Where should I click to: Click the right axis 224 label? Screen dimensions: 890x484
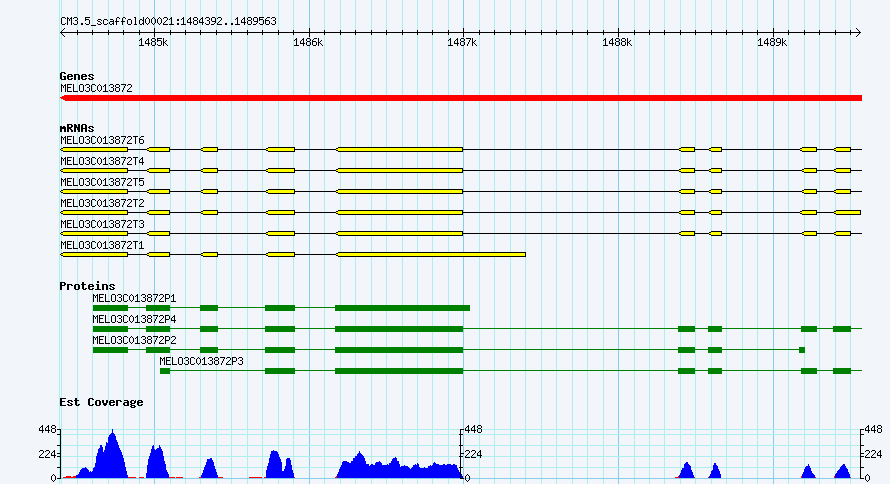click(874, 454)
